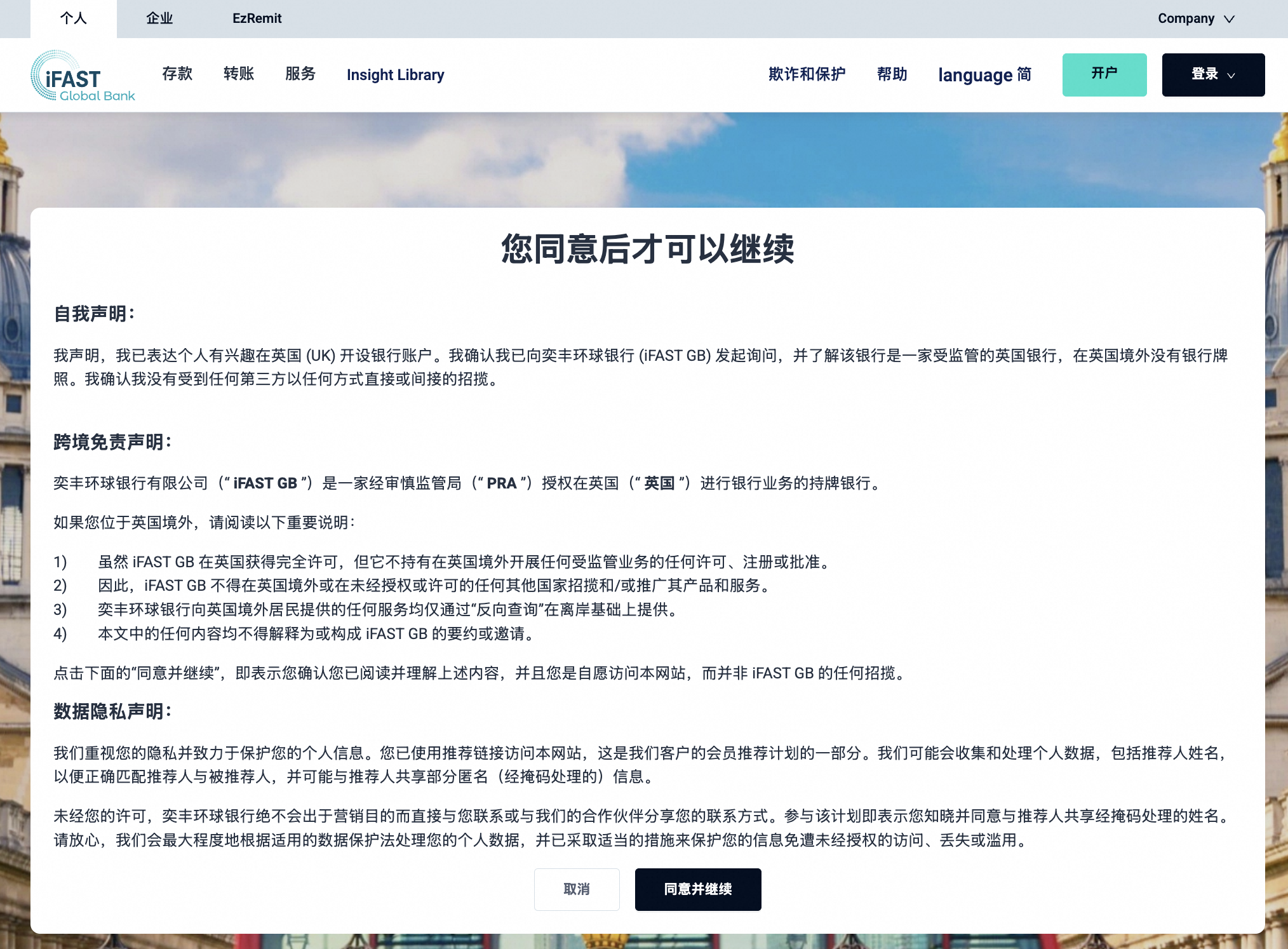Viewport: 1288px width, 949px height.
Task: Expand the Company dropdown chevron
Action: [1229, 19]
